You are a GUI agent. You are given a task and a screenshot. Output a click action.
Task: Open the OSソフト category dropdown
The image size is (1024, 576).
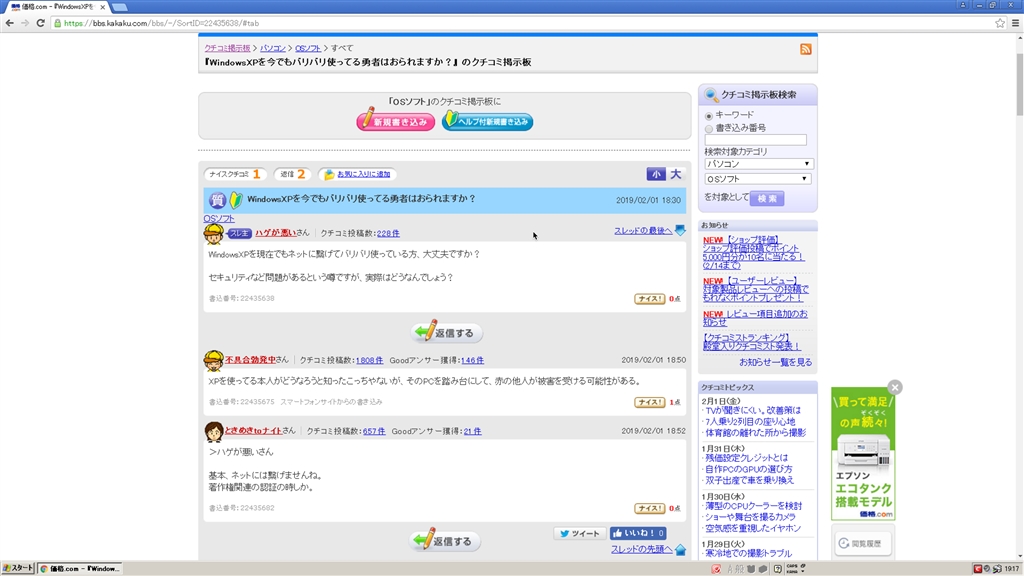(758, 179)
